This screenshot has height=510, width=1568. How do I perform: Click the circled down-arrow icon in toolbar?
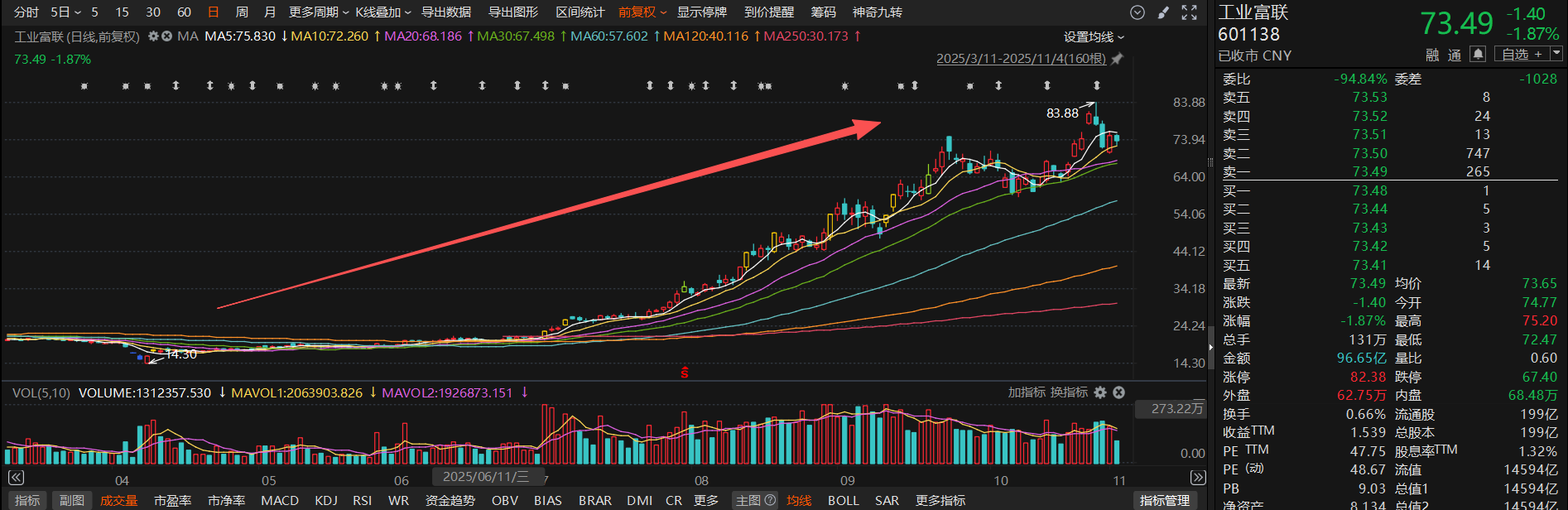[1138, 12]
